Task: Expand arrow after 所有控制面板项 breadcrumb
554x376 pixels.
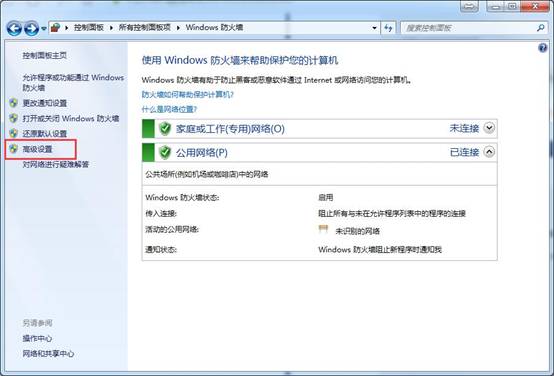Action: (178, 28)
